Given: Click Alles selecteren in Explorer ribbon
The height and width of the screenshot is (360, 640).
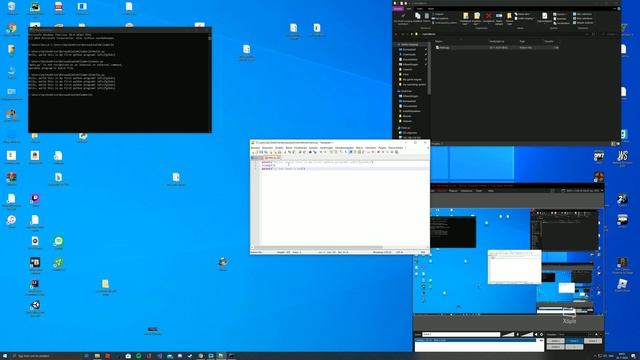Looking at the screenshot, I should tap(583, 14).
